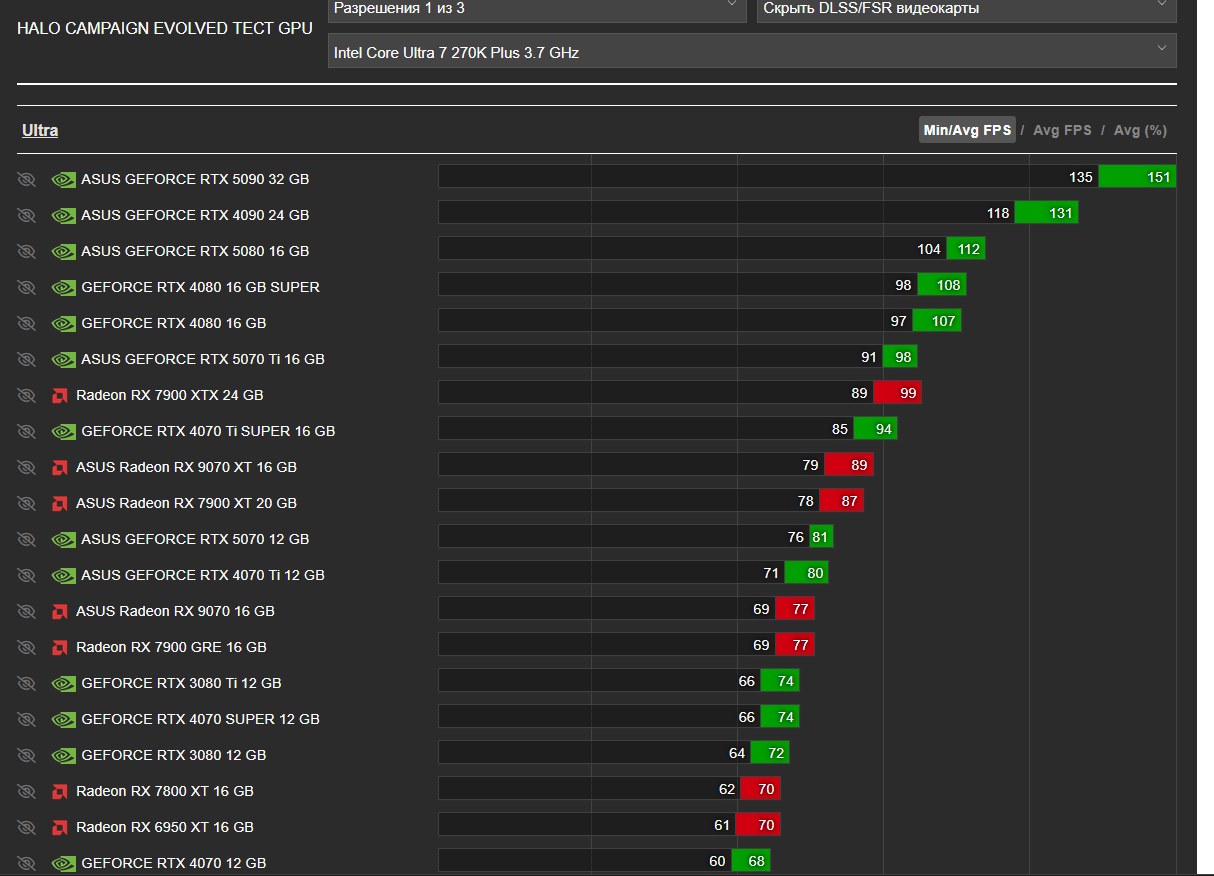Hide the GEFORCE RTX 3080 Ti row
The image size is (1214, 876).
(27, 683)
